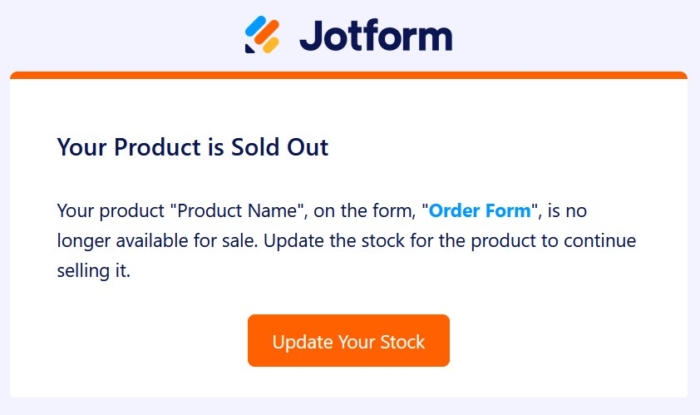The height and width of the screenshot is (415, 700).
Task: Click the Jotform wordmark text
Action: point(375,35)
